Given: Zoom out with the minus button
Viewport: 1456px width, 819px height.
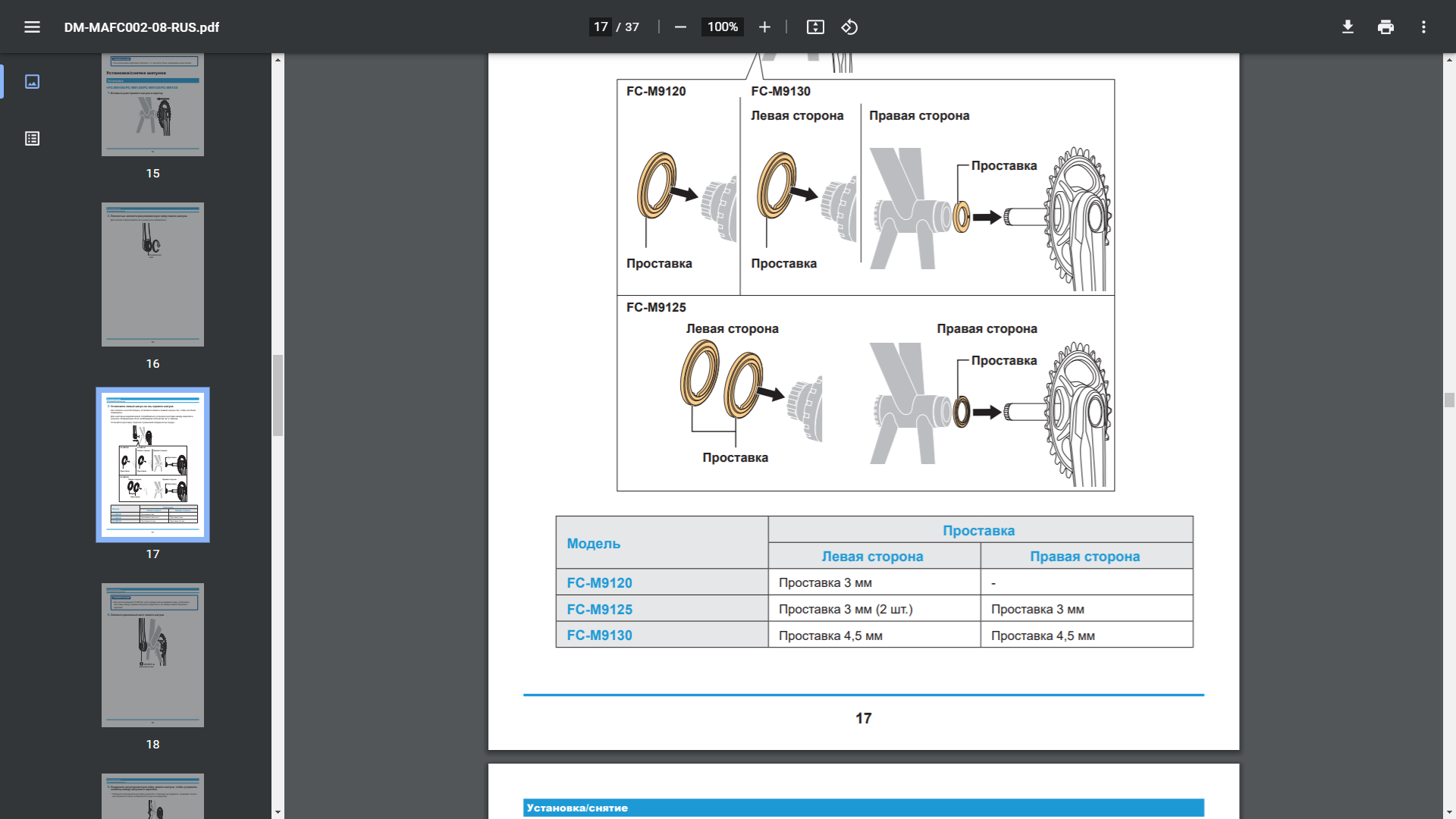Looking at the screenshot, I should tap(680, 27).
